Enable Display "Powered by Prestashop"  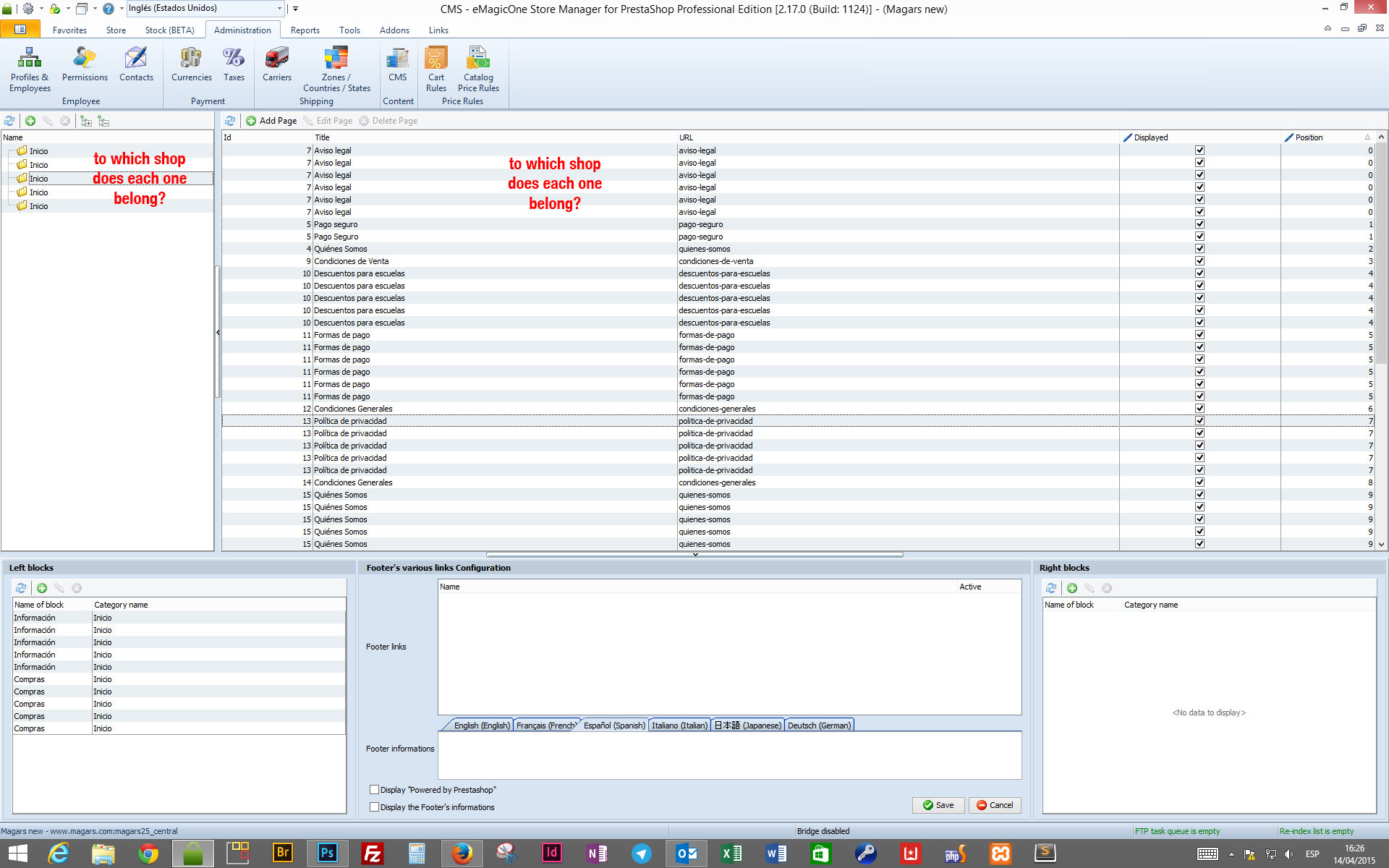tap(375, 790)
